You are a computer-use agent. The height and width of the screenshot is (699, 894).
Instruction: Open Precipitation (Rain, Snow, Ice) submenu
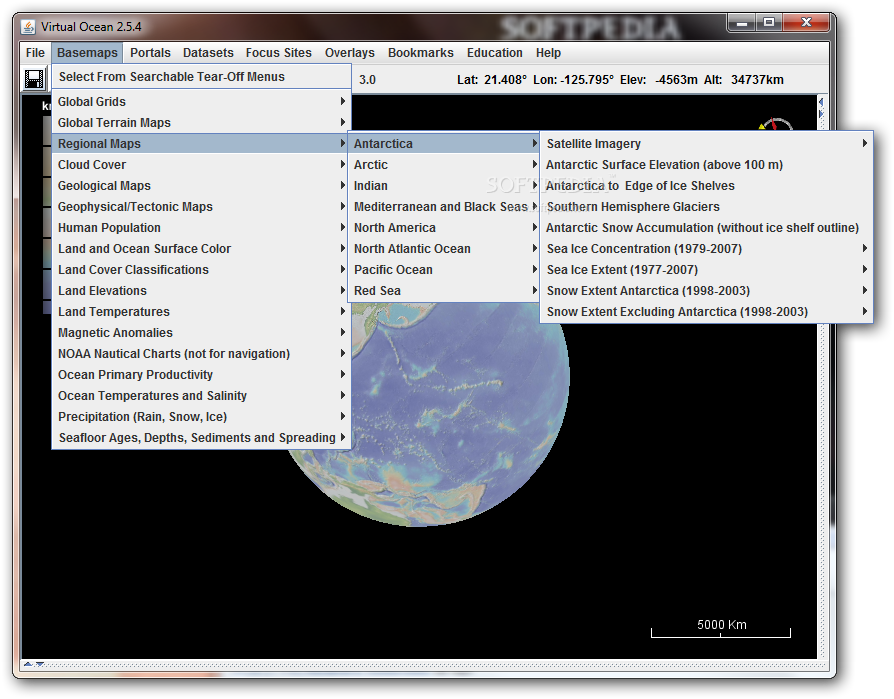click(201, 417)
